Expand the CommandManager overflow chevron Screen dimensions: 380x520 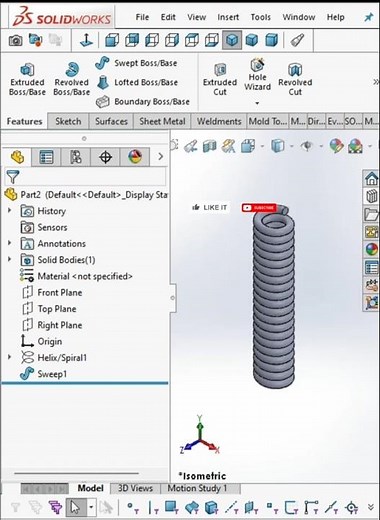(x=376, y=82)
